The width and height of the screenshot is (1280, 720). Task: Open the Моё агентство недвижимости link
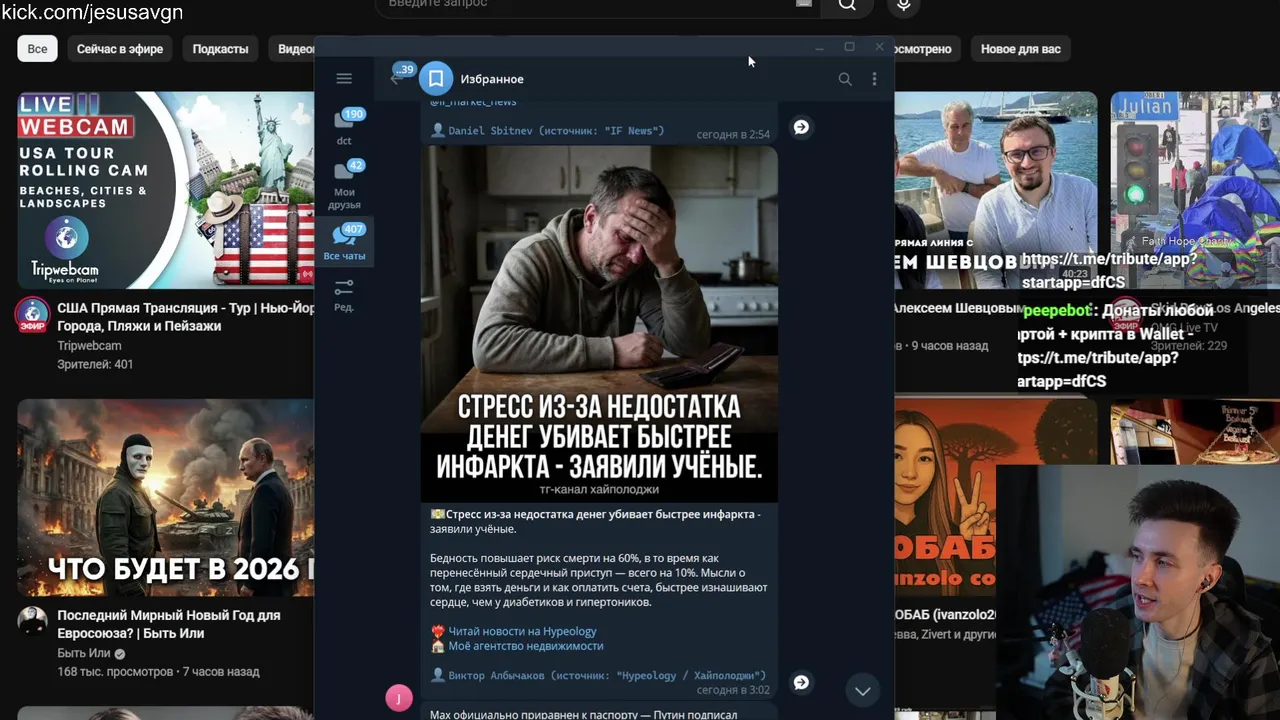526,646
